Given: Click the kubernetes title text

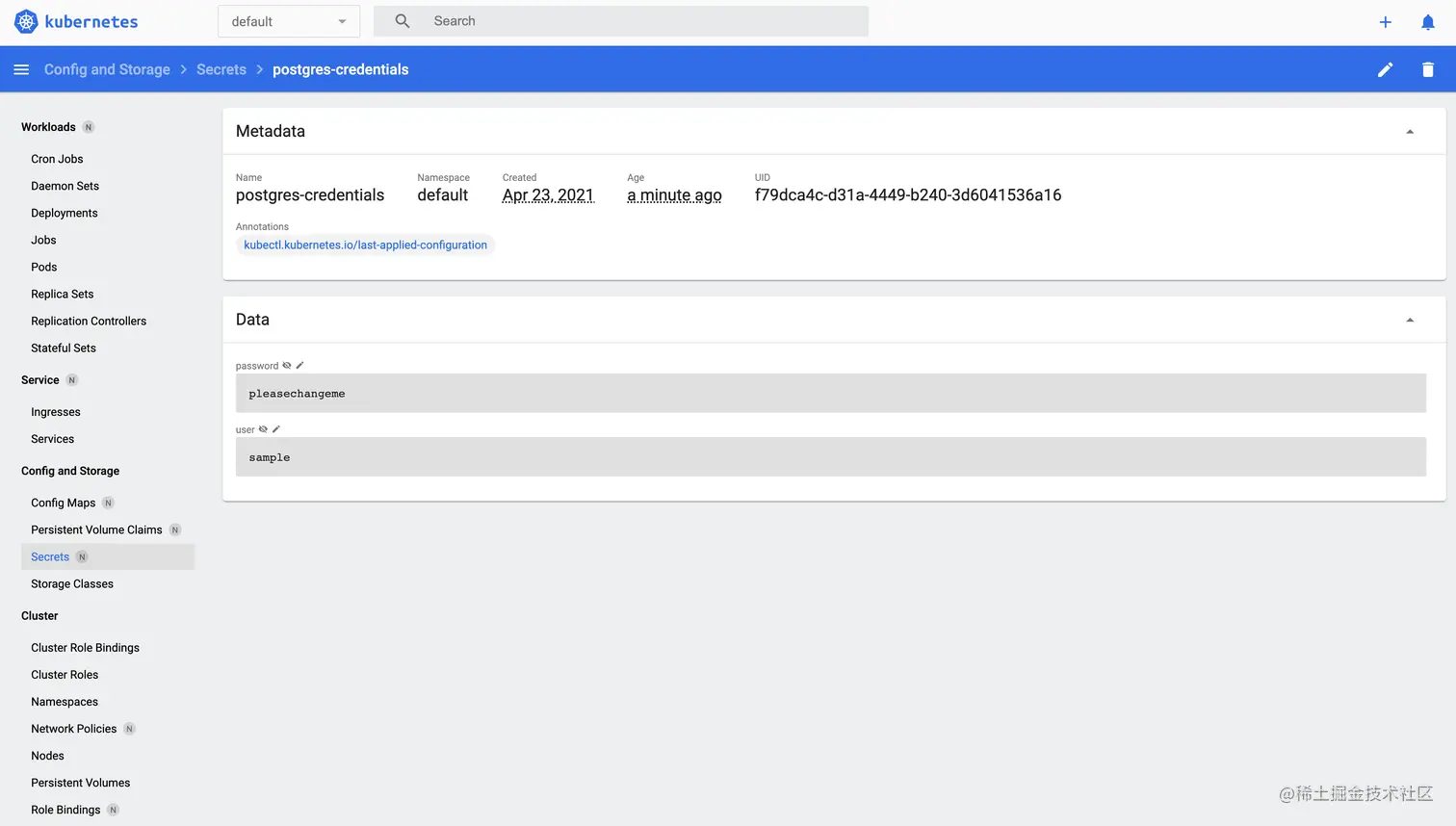Looking at the screenshot, I should [91, 21].
